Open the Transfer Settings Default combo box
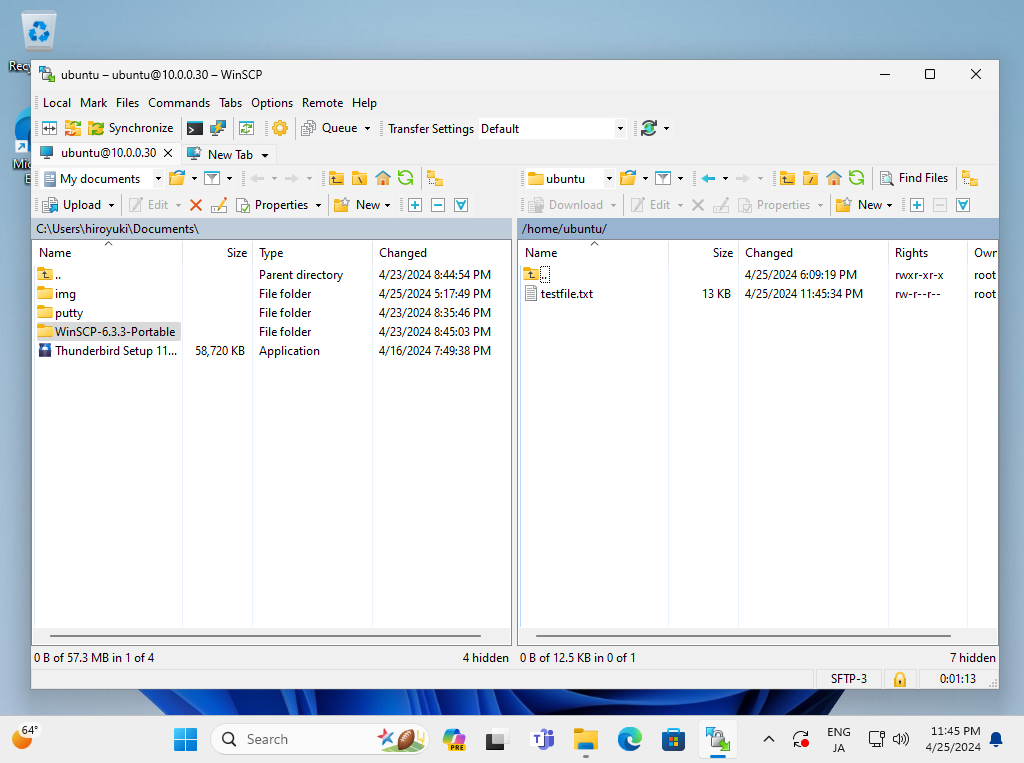 coord(552,129)
